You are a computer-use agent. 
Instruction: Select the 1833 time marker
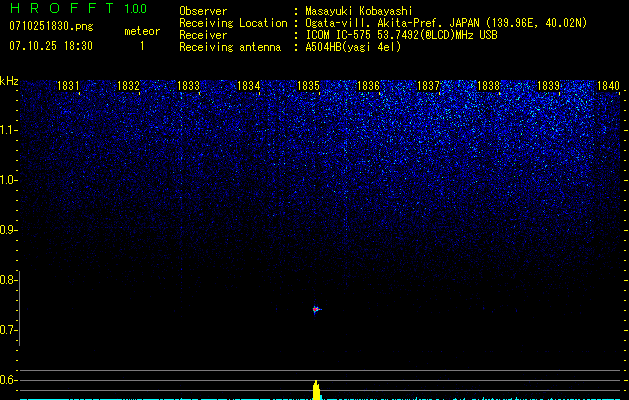tap(188, 87)
